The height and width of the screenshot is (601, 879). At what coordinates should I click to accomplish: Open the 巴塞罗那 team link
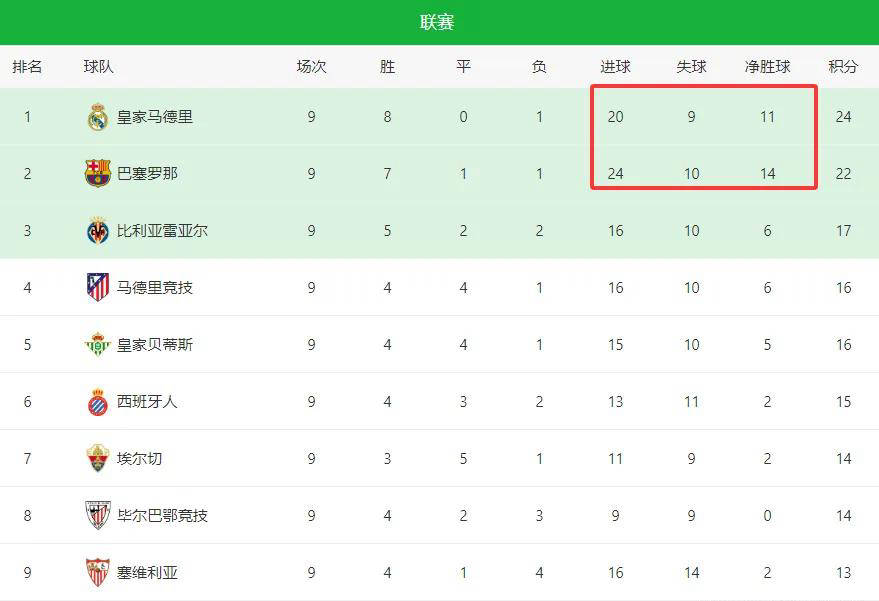[x=147, y=174]
